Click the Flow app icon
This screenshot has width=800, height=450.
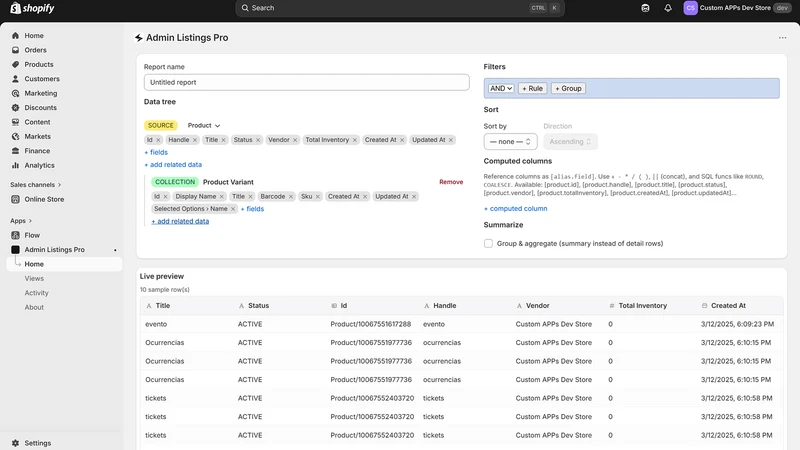pos(15,235)
